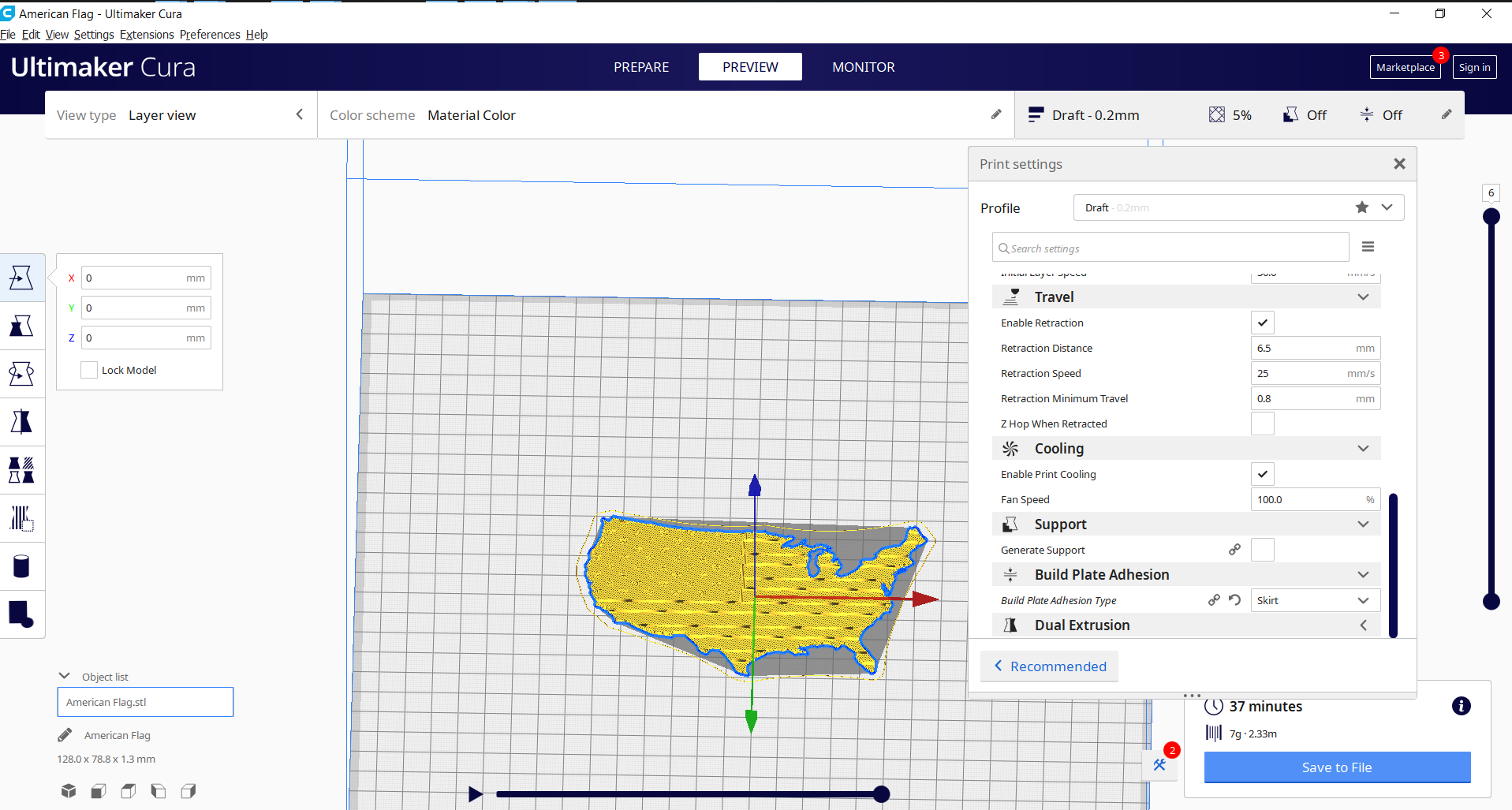Open the Marketplace
This screenshot has width=1512, height=810.
(x=1406, y=67)
